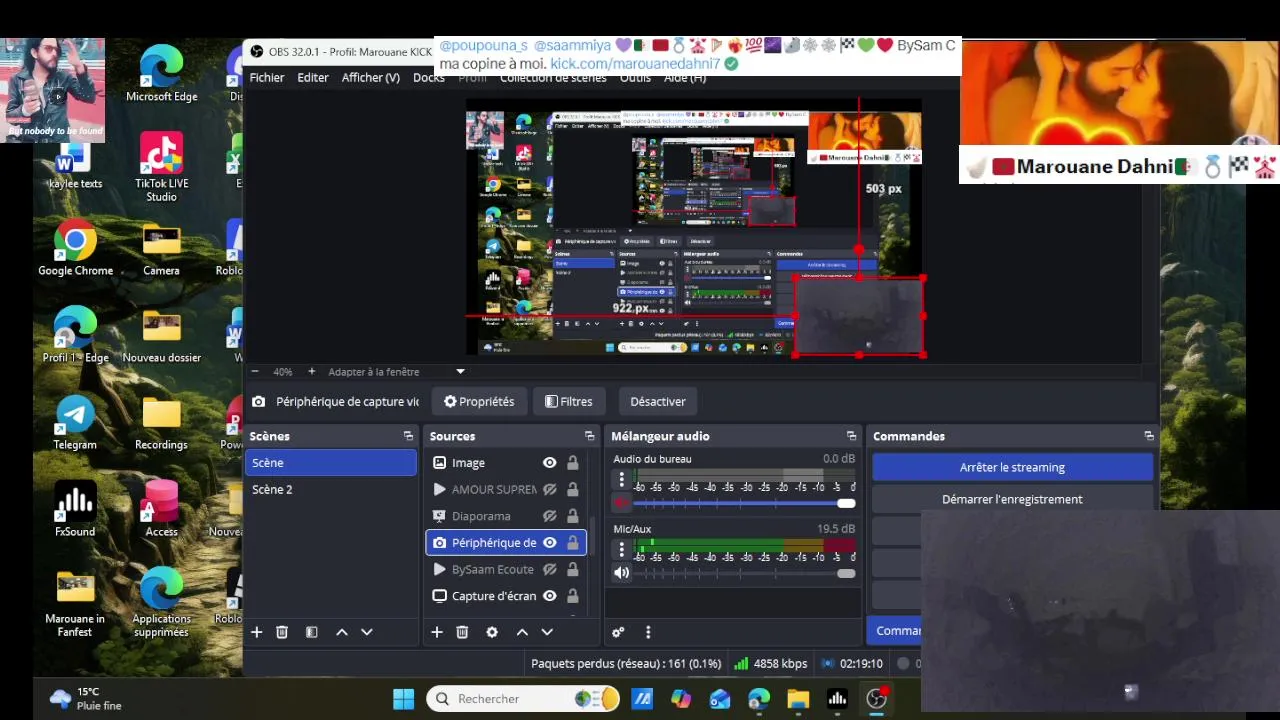Image resolution: width=1280 pixels, height=720 pixels.
Task: Select Scène in scenes list
Action: point(331,463)
